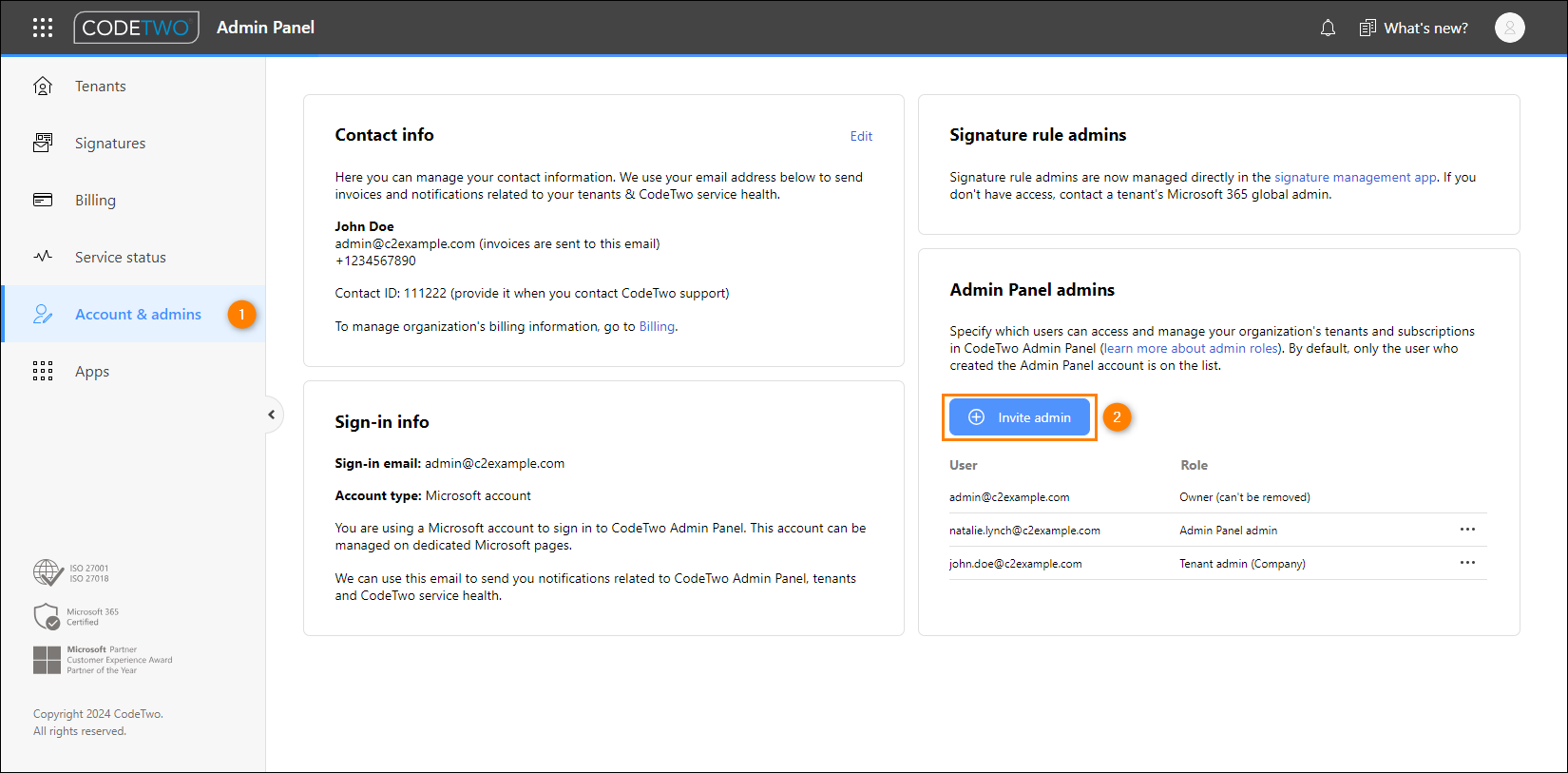Click the Service status pulse icon
The width and height of the screenshot is (1568, 773).
pos(43,257)
